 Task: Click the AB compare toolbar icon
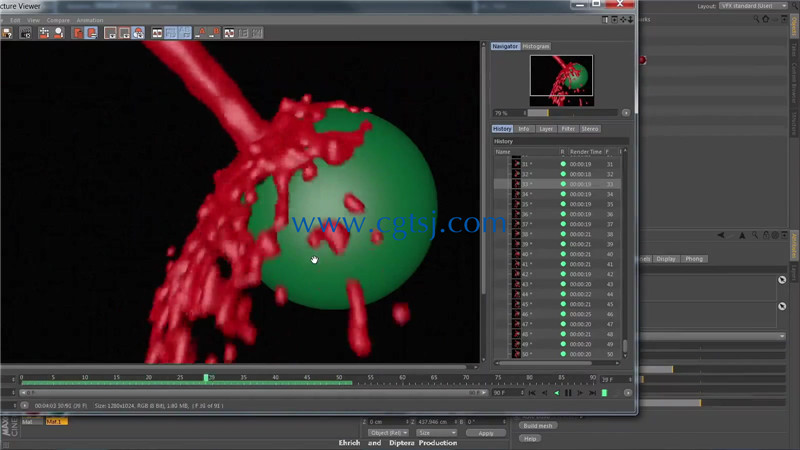[x=157, y=33]
